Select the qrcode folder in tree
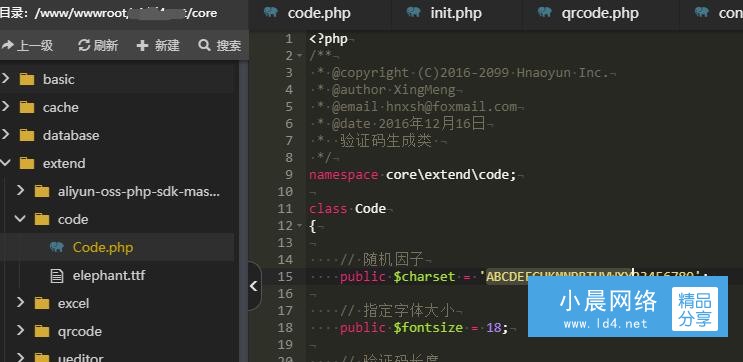Screen dimensions: 743x362 click(80, 331)
